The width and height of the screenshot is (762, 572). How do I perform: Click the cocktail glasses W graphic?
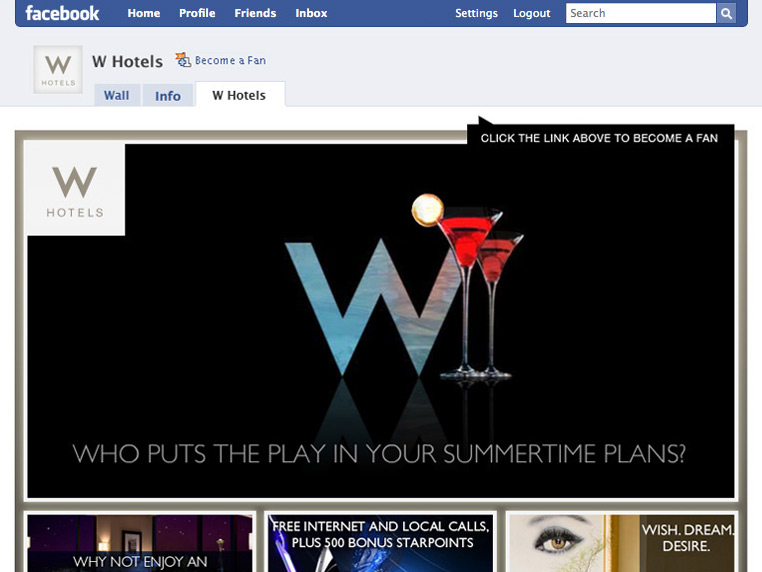point(404,287)
